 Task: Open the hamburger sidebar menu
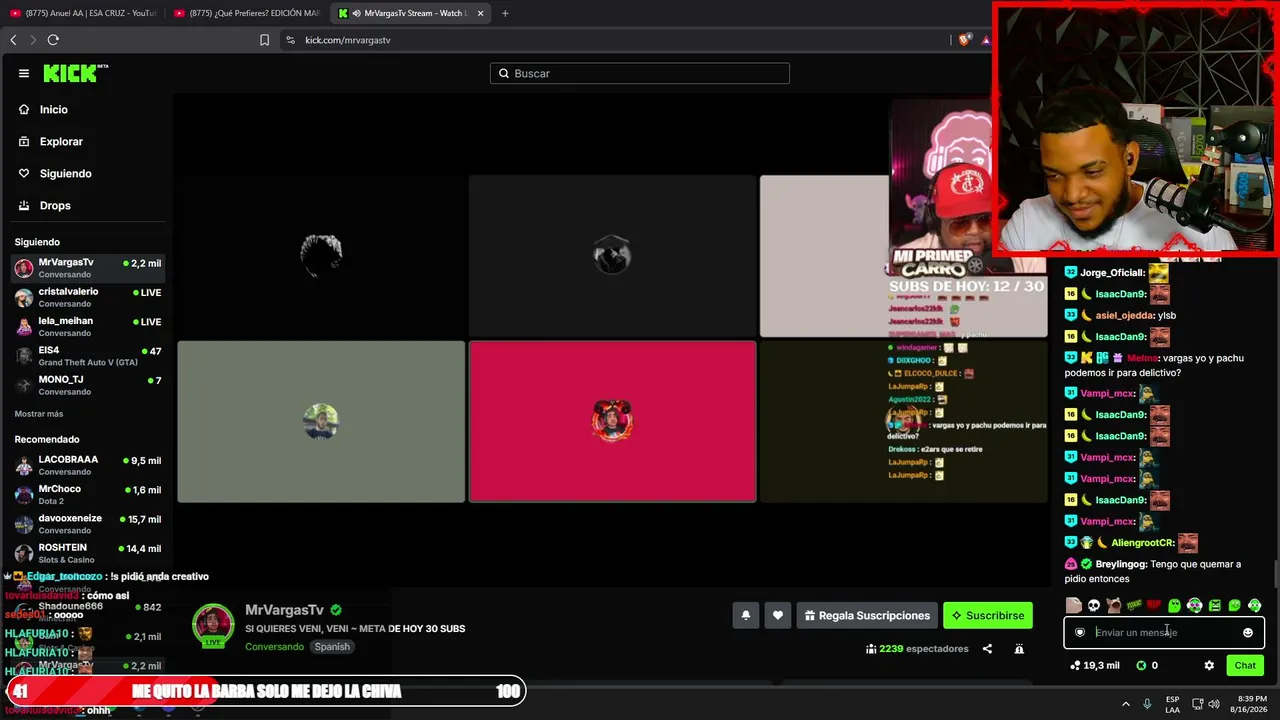point(24,73)
